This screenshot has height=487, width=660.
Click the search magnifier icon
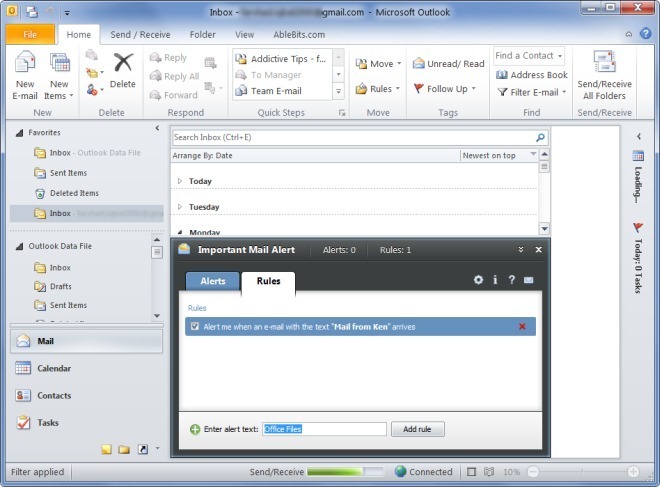pos(540,137)
